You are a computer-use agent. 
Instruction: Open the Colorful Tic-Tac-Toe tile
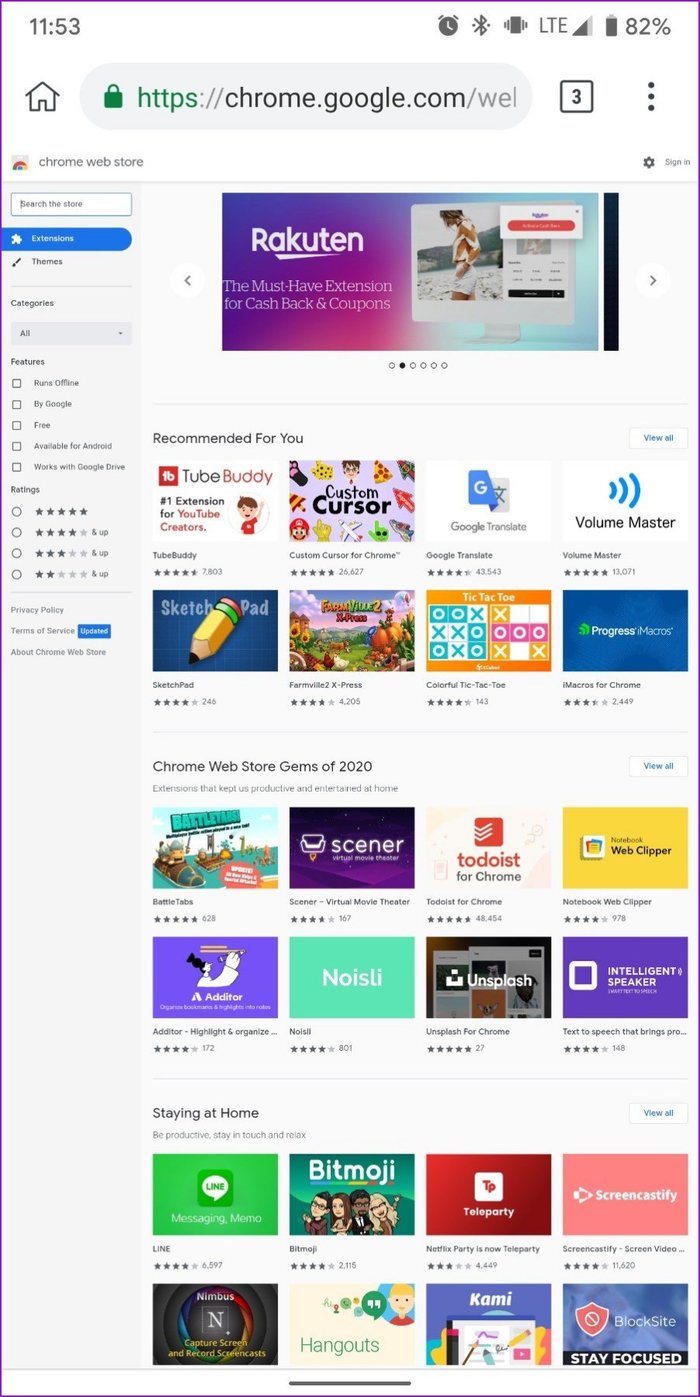click(488, 631)
